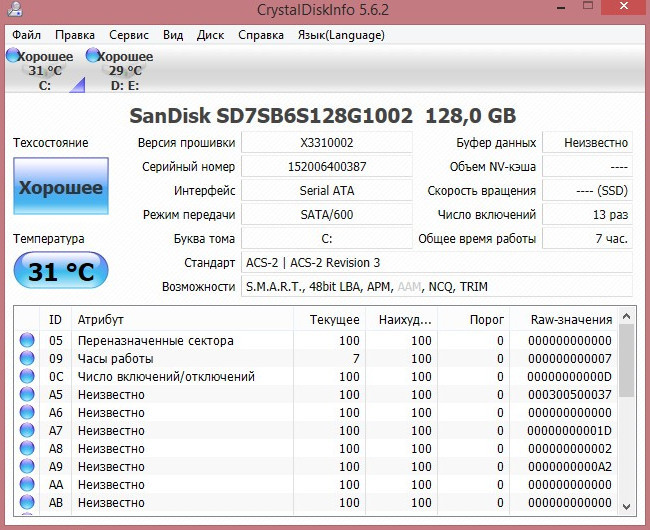650x530 pixels.
Task: Click the scroll up arrow of attribute list
Action: [627, 317]
